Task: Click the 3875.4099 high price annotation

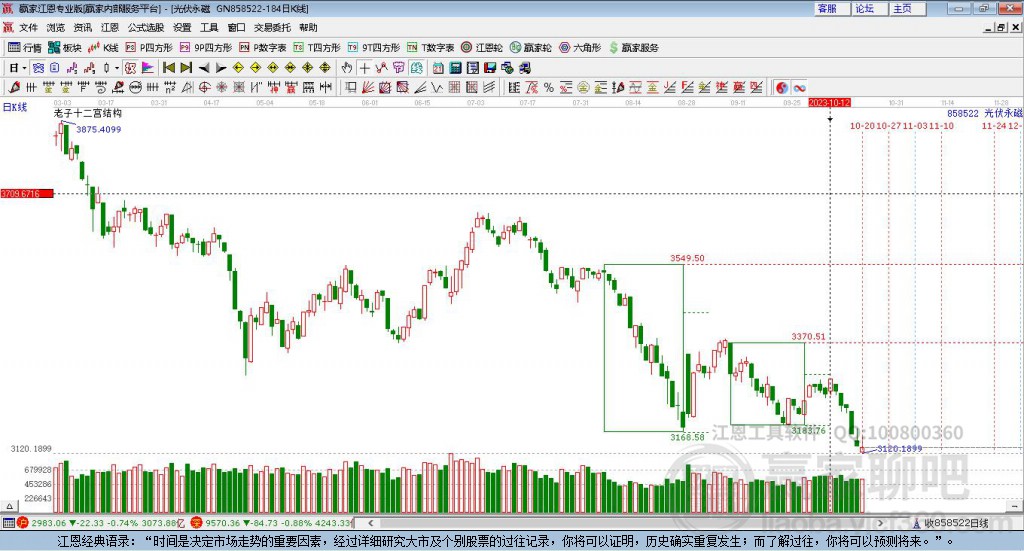Action: pos(99,129)
